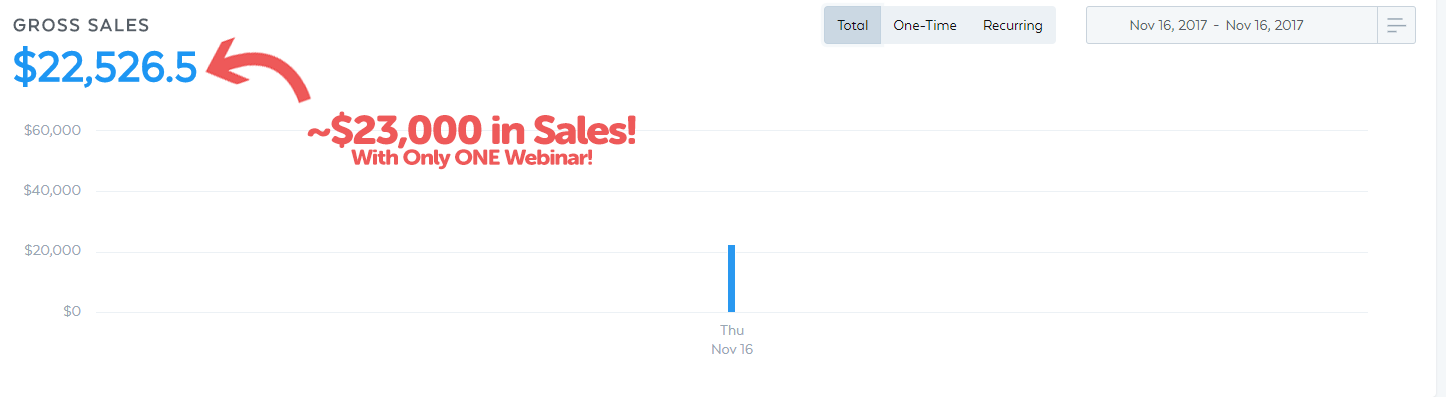Click the ~$23,000 in Sales! text
The image size is (1446, 397).
(x=471, y=132)
